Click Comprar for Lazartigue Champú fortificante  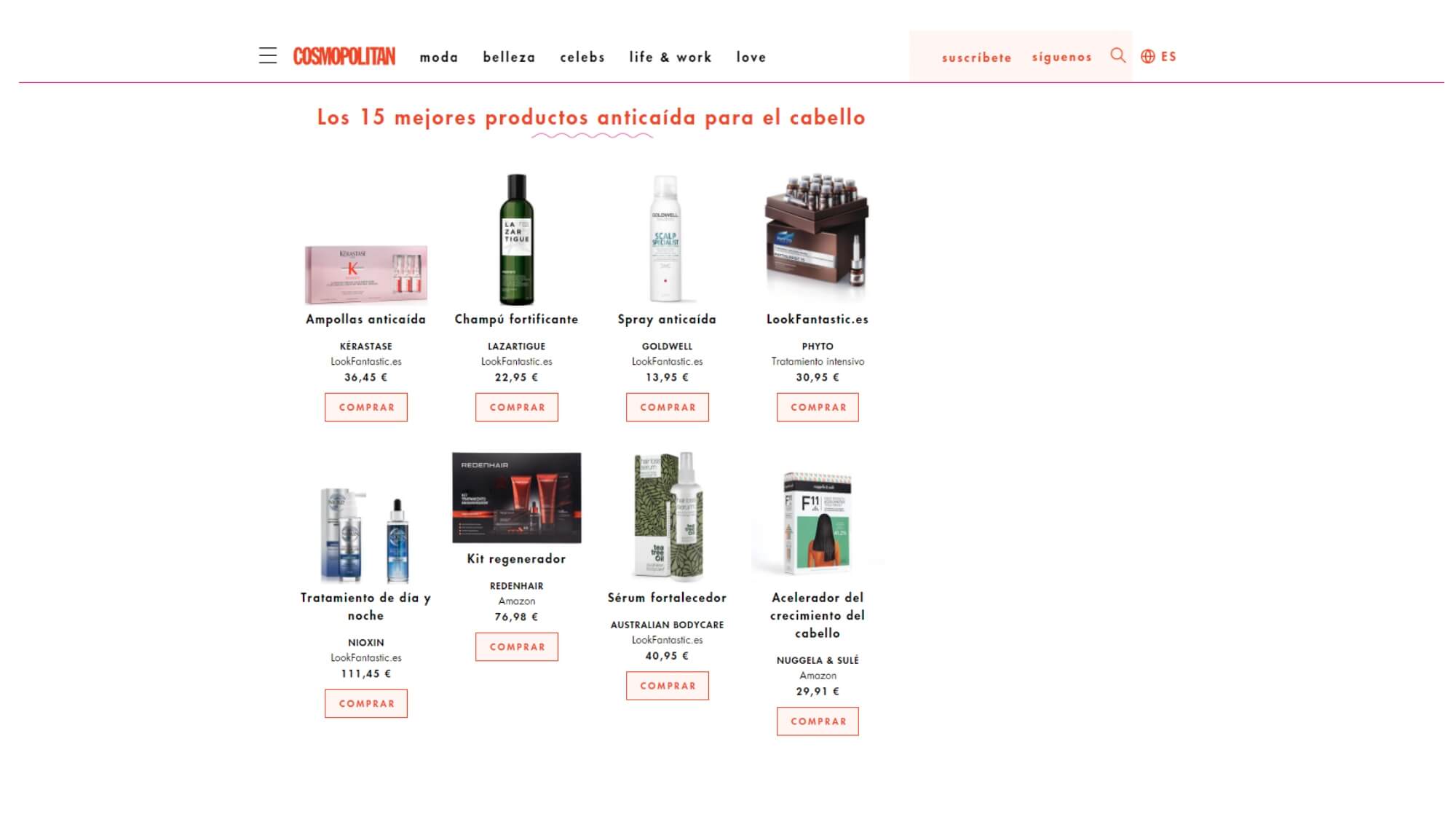point(517,408)
